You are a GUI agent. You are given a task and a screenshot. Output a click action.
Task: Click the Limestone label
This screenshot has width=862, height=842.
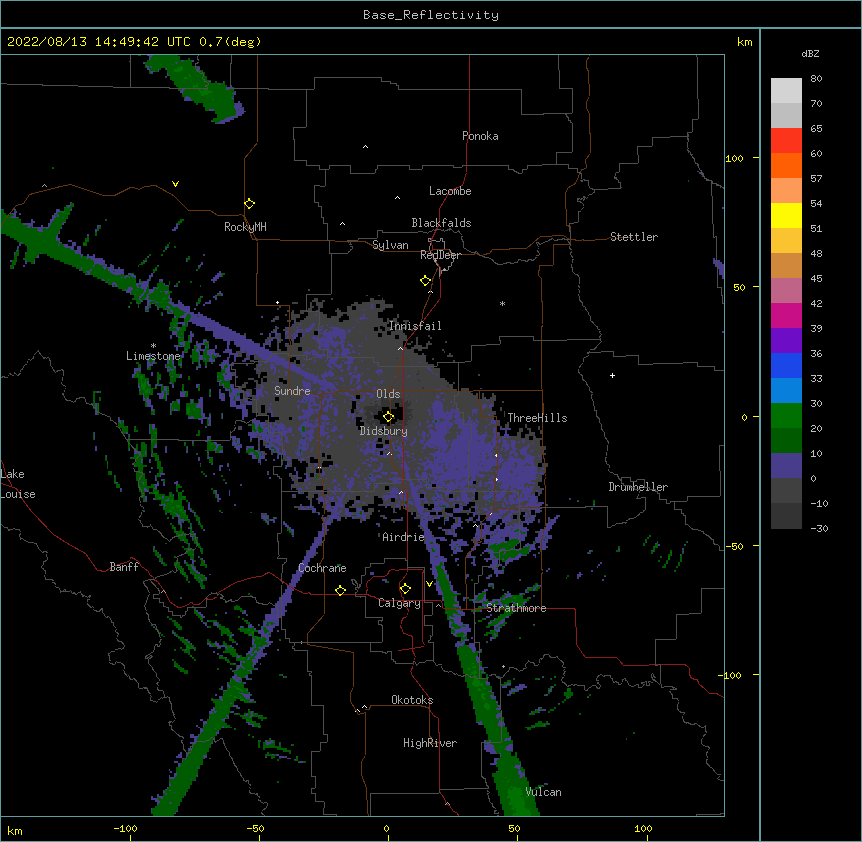click(x=153, y=356)
